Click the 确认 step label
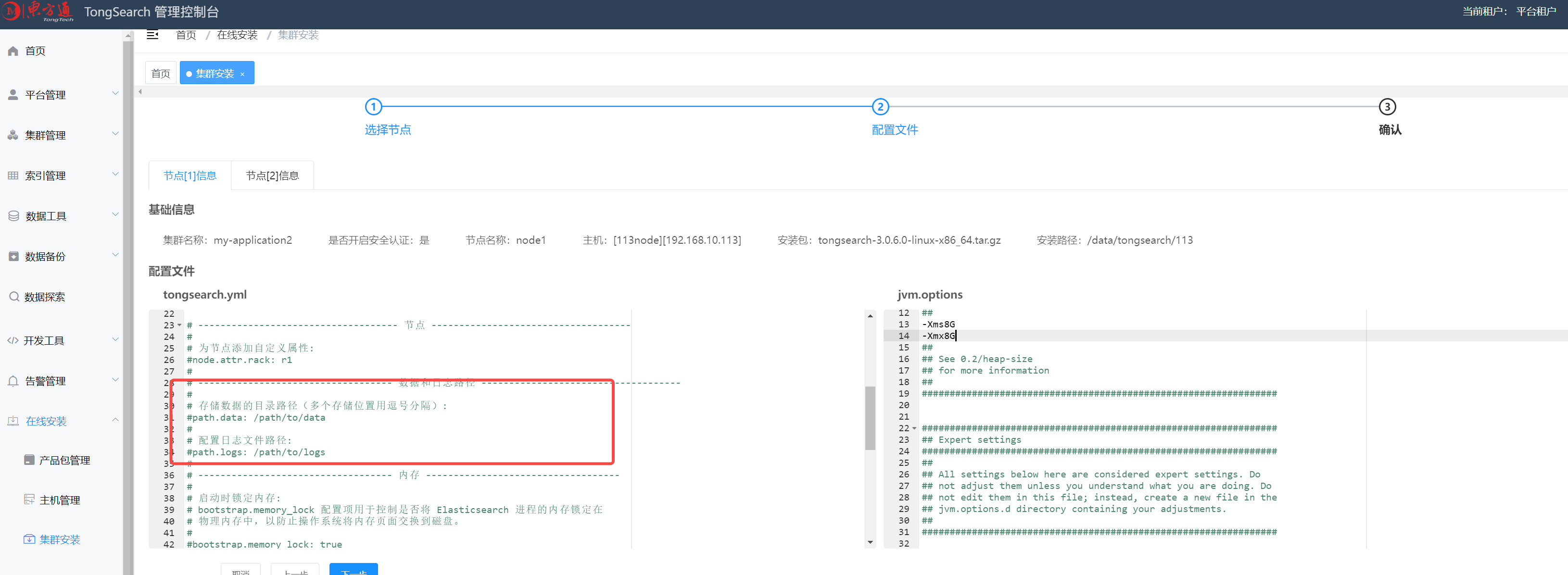The width and height of the screenshot is (1568, 575). pyautogui.click(x=1390, y=130)
